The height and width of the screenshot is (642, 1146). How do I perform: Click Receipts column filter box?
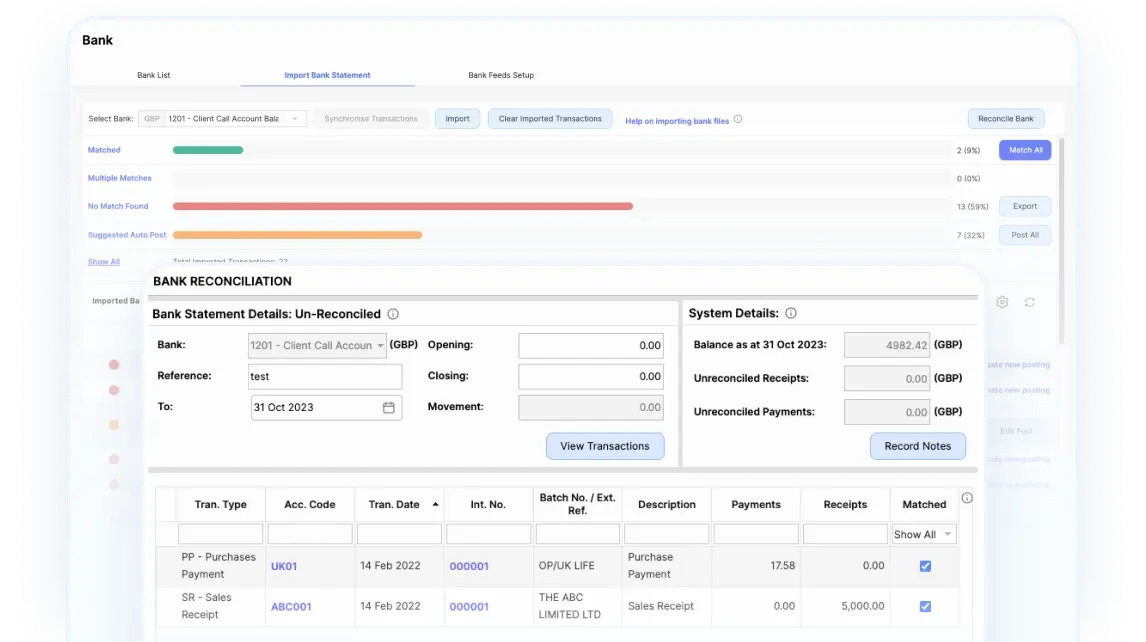[845, 534]
